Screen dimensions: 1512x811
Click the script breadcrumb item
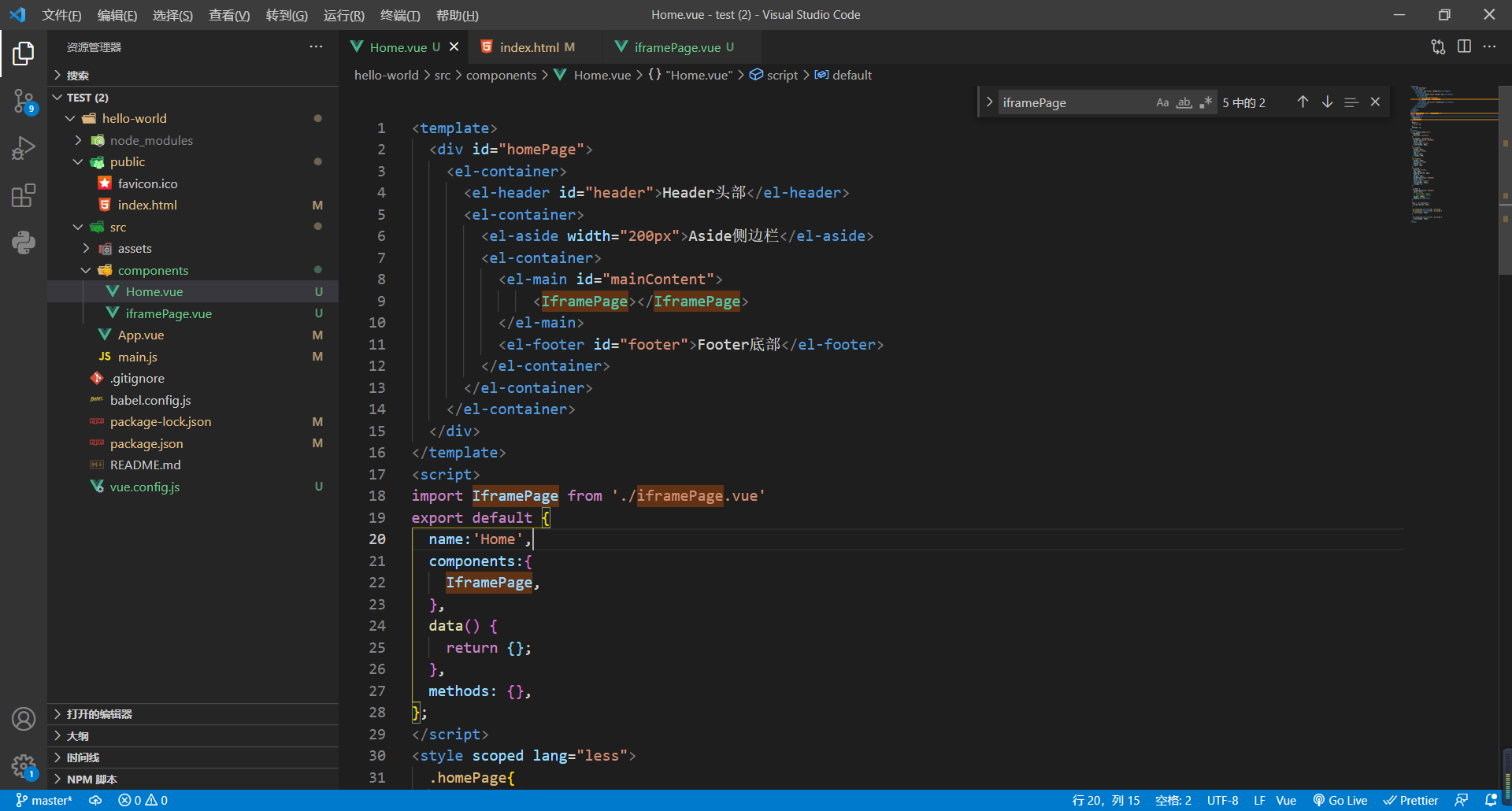(x=774, y=75)
